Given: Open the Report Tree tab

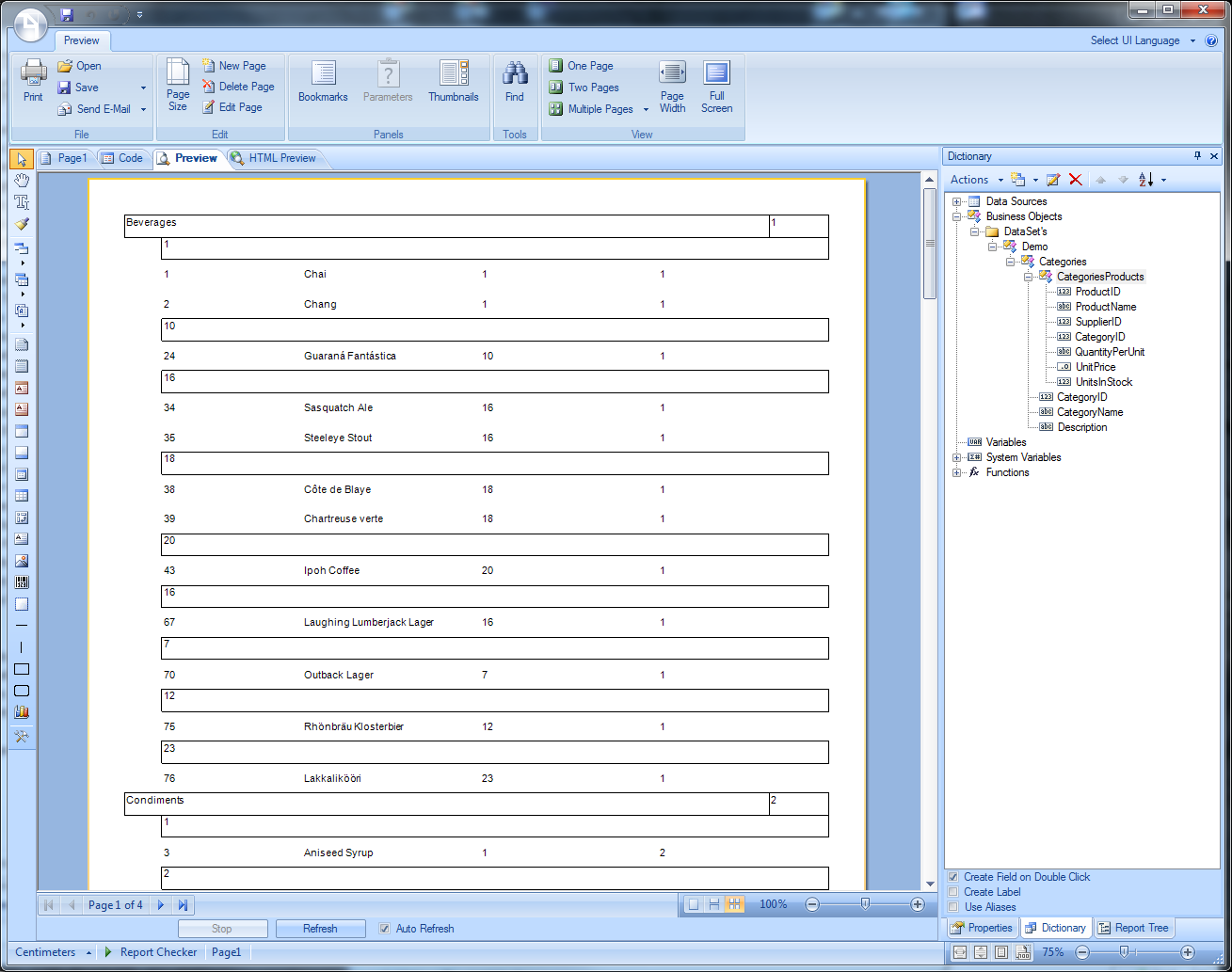Looking at the screenshot, I should [x=1133, y=928].
